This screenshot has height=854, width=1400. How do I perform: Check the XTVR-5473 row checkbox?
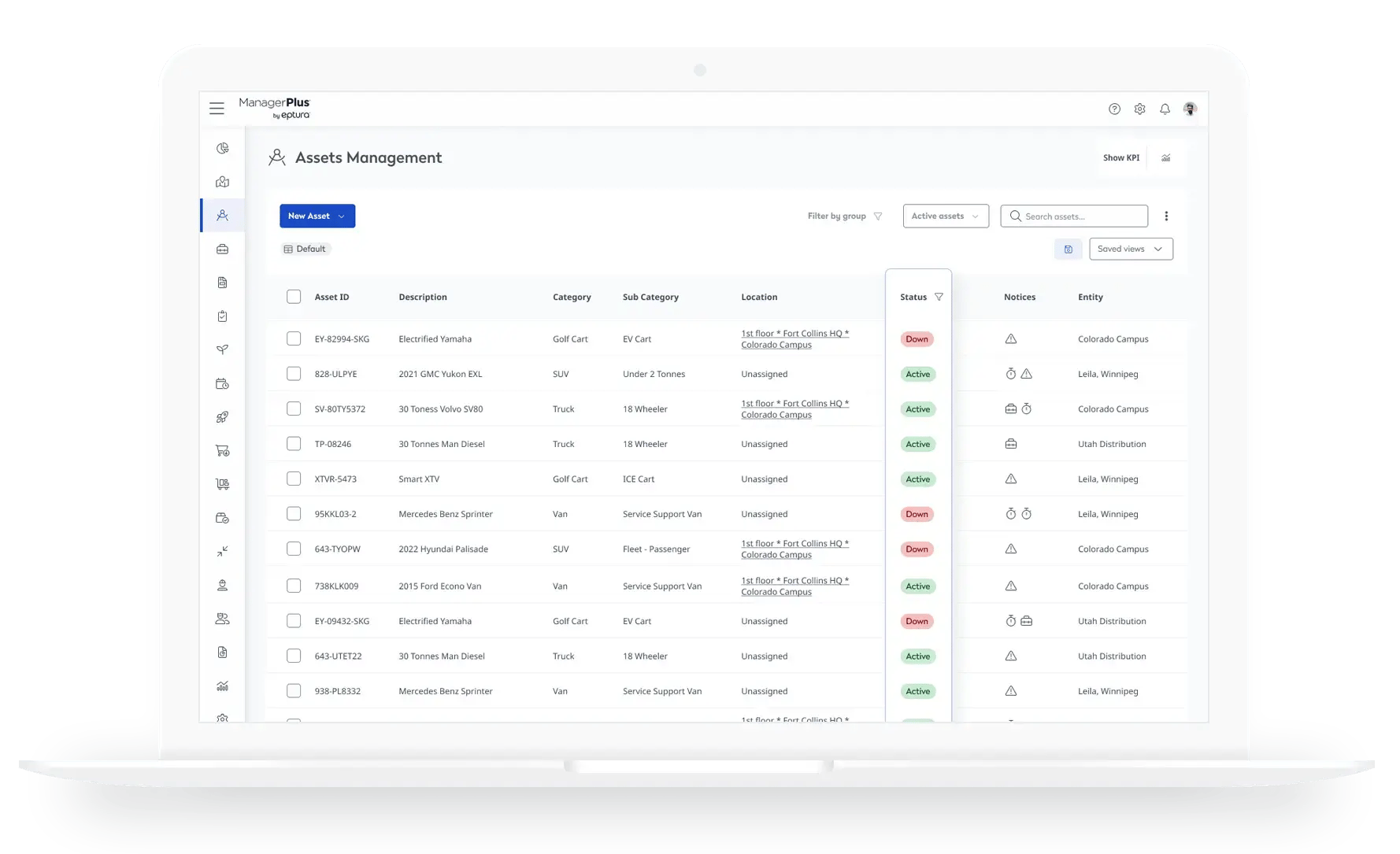(x=294, y=479)
